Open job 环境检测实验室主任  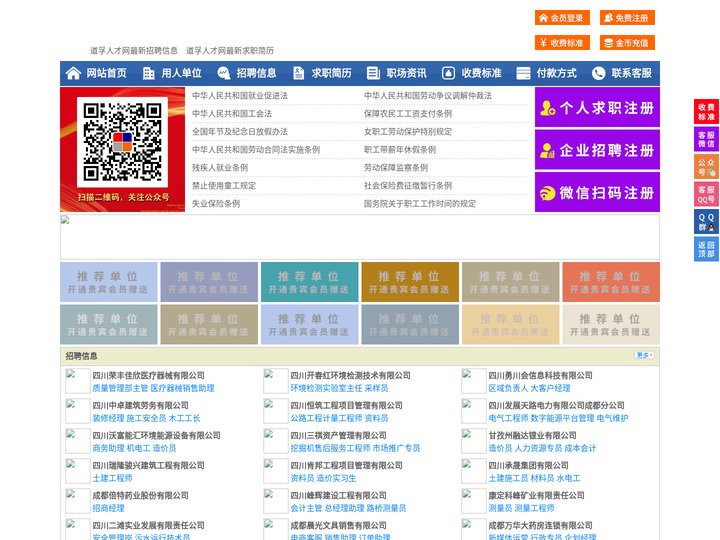pos(326,388)
